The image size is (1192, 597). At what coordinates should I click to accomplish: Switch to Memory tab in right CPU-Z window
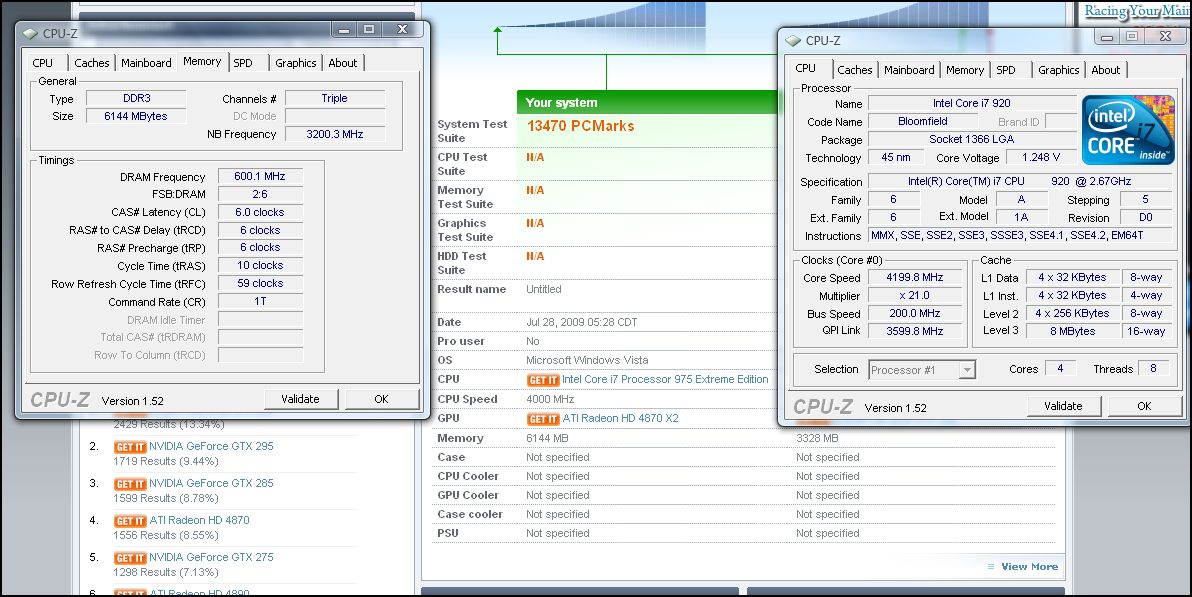965,70
